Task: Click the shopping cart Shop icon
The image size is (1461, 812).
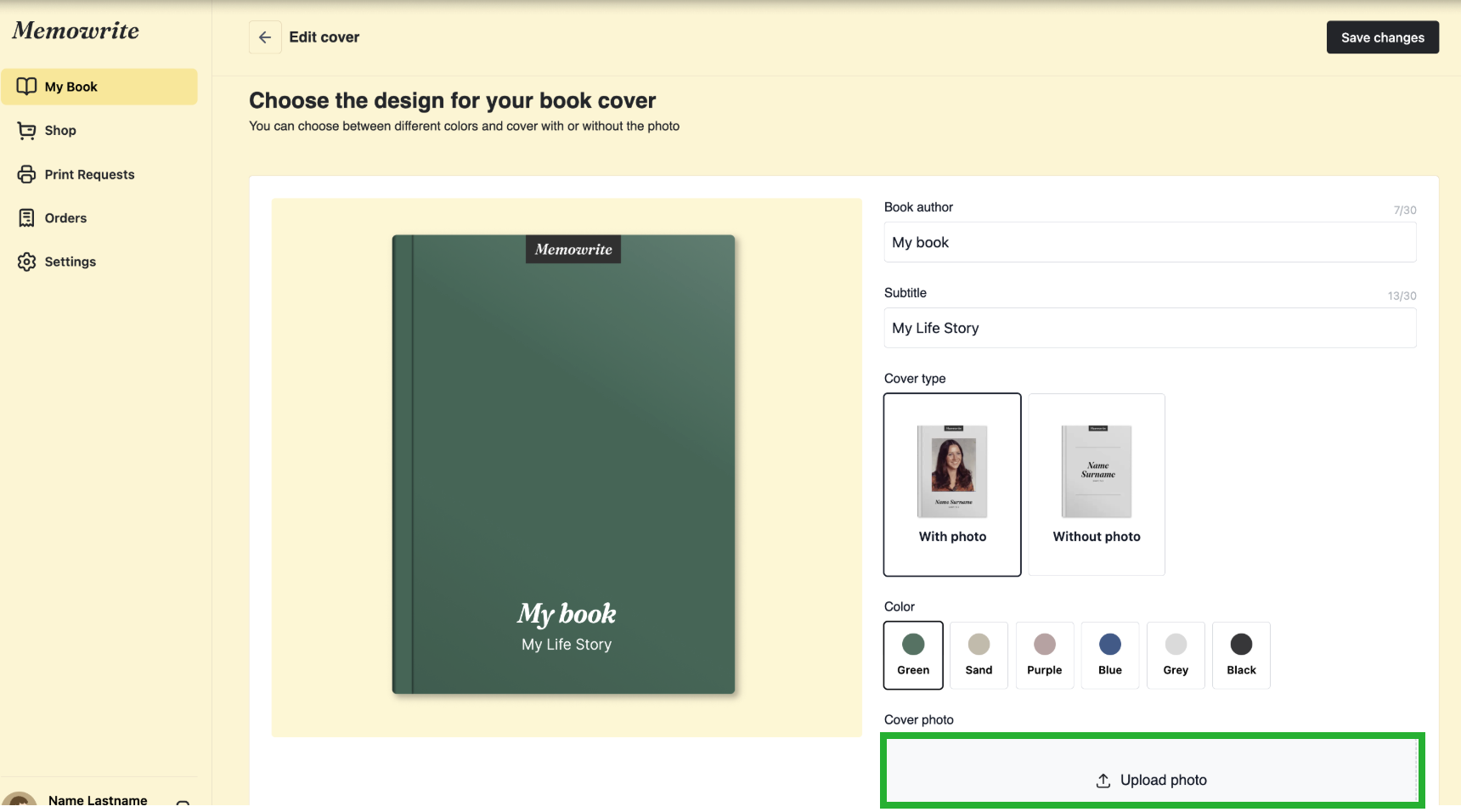Action: tap(27, 131)
